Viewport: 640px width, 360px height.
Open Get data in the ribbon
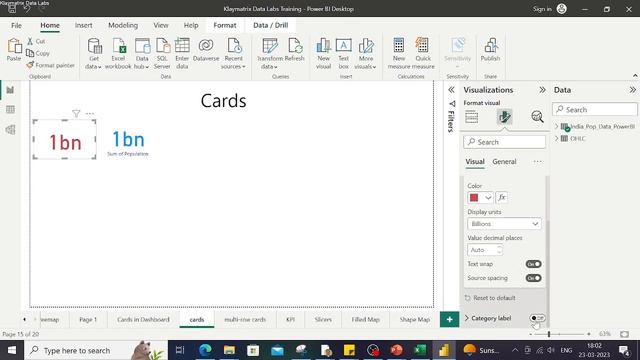[x=94, y=53]
